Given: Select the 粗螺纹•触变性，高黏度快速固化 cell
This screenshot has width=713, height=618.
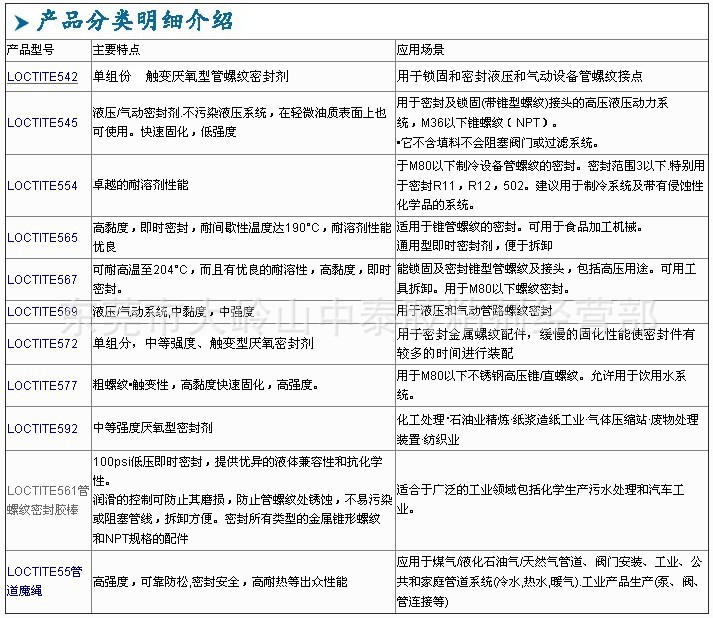Looking at the screenshot, I should [x=243, y=386].
